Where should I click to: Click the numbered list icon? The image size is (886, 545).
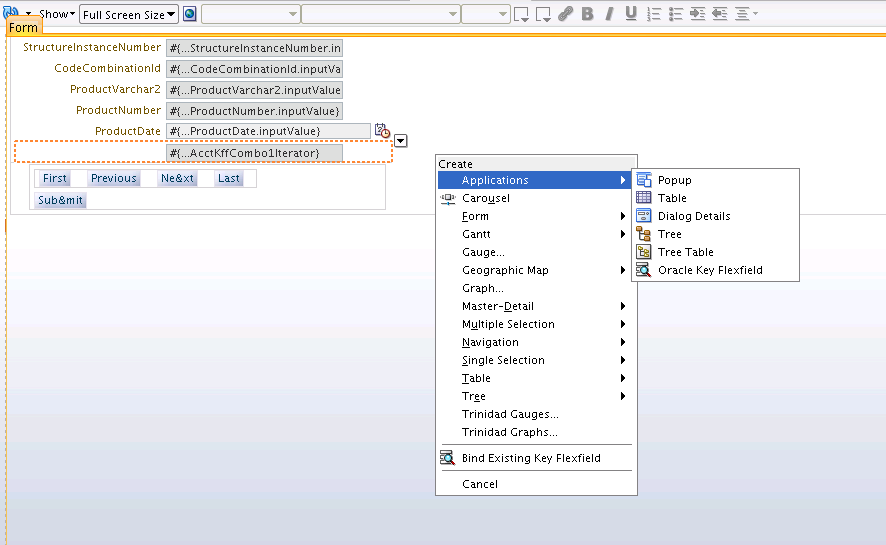[654, 14]
